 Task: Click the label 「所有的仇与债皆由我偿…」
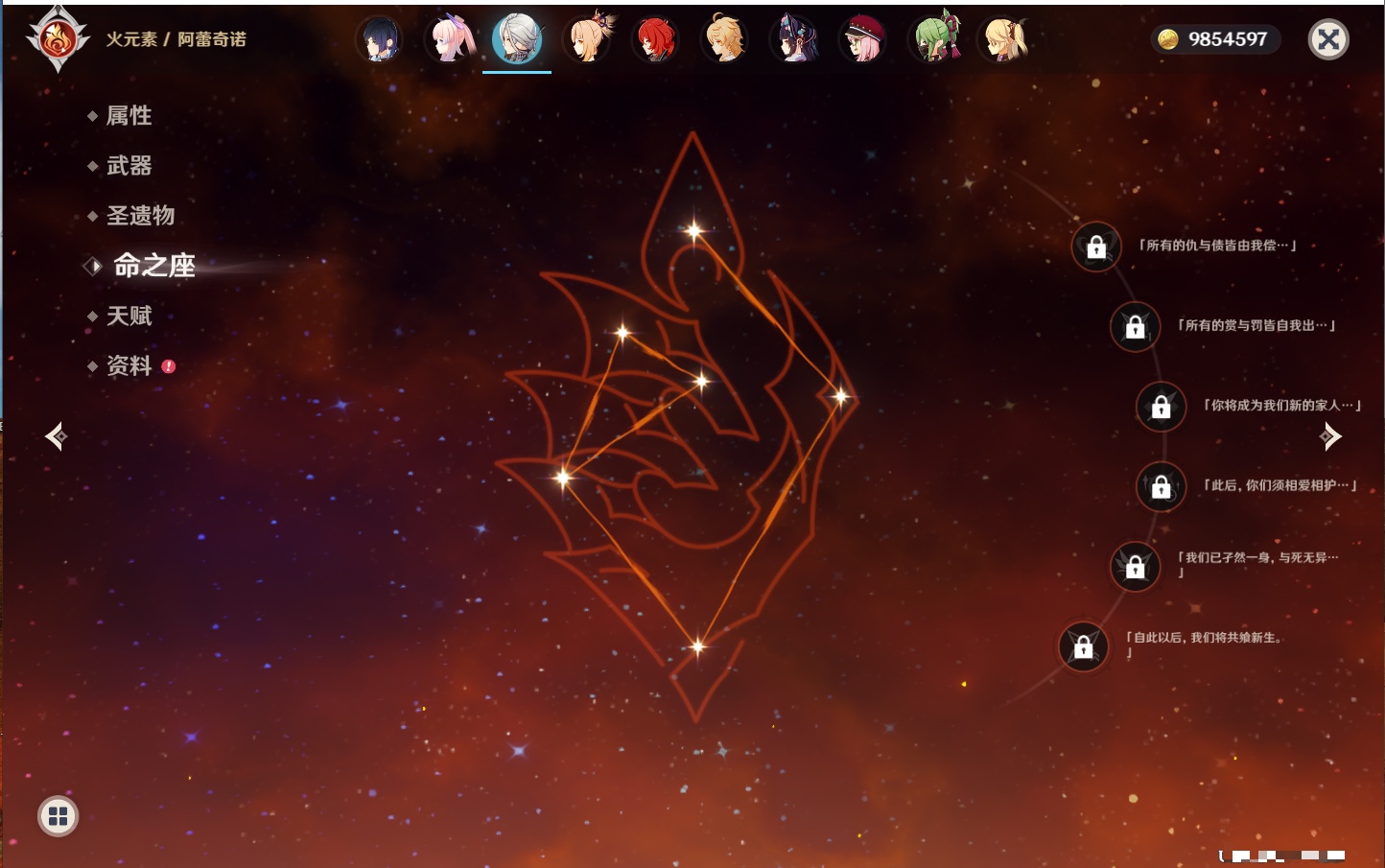click(x=1217, y=246)
